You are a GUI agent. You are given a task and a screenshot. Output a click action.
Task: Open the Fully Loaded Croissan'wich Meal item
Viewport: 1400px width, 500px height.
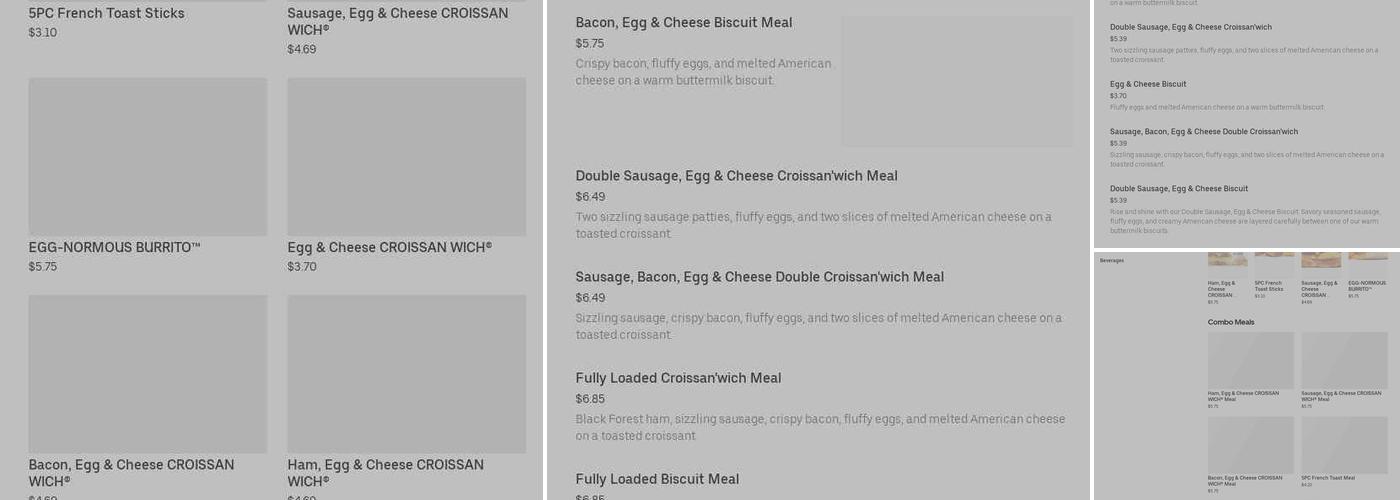click(678, 378)
